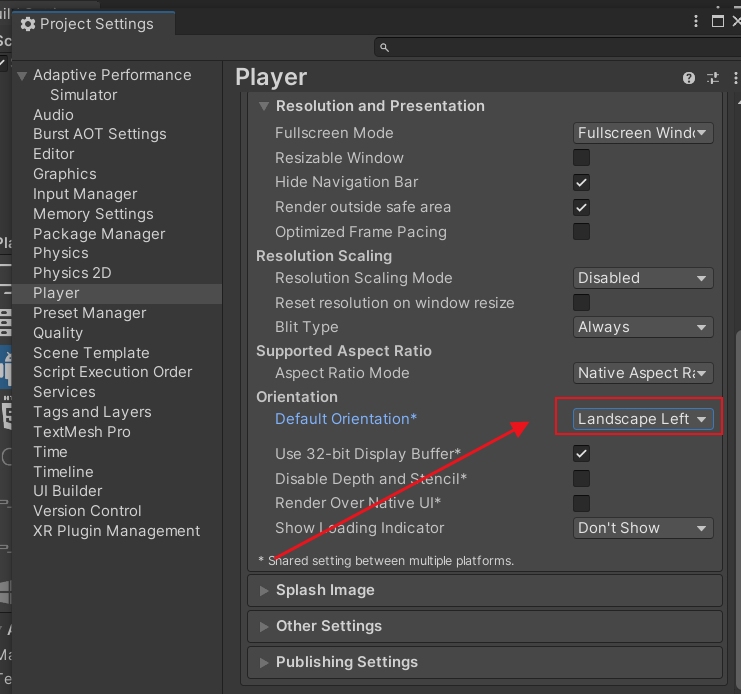Open Preset Manager settings

click(90, 313)
